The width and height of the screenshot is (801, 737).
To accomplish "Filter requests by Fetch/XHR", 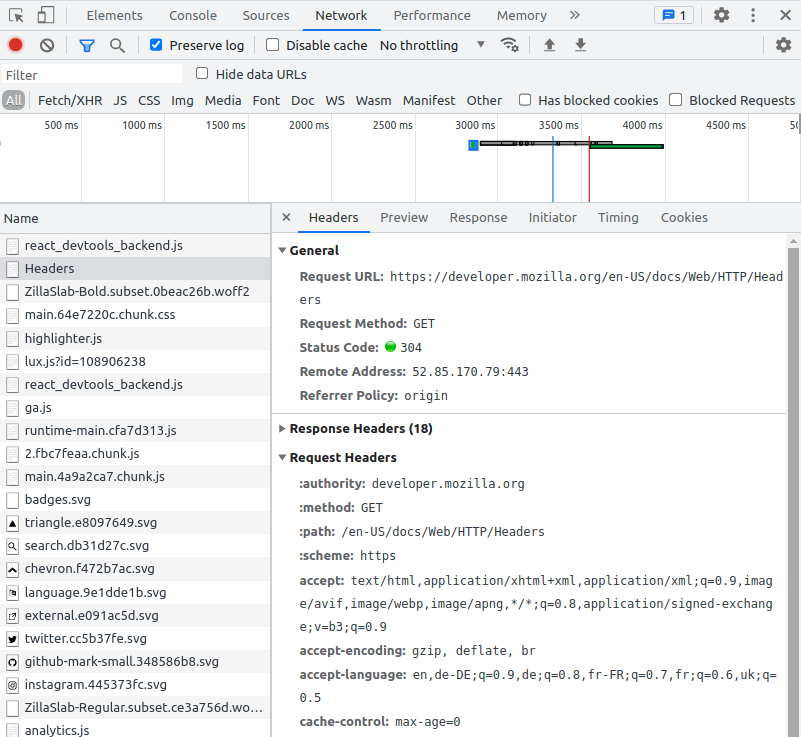I will point(70,101).
